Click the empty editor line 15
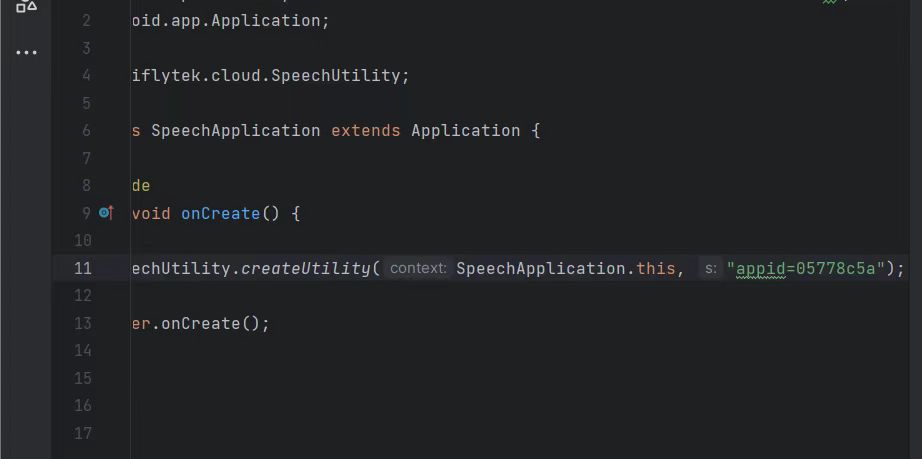This screenshot has height=459, width=922. click(x=400, y=378)
